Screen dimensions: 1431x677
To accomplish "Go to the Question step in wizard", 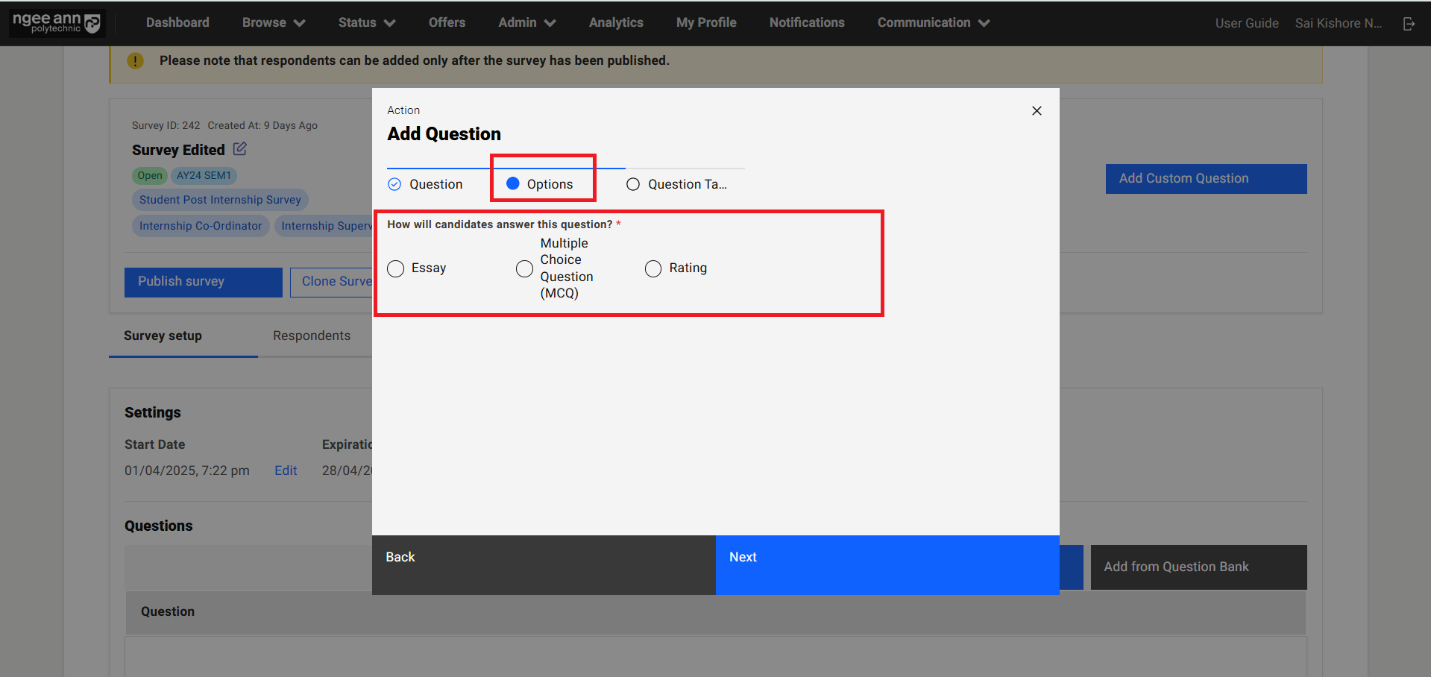I will (x=426, y=184).
